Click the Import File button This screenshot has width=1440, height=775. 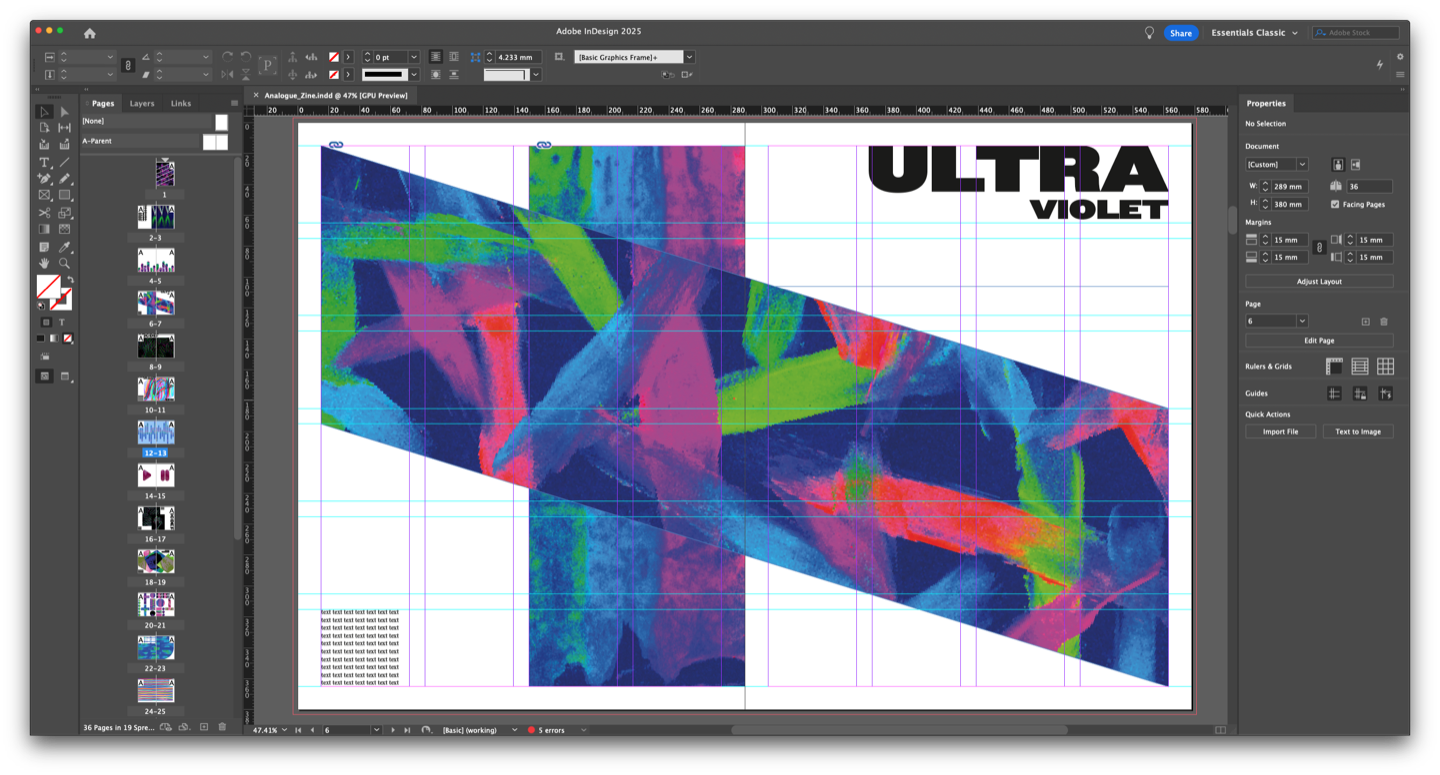point(1280,432)
